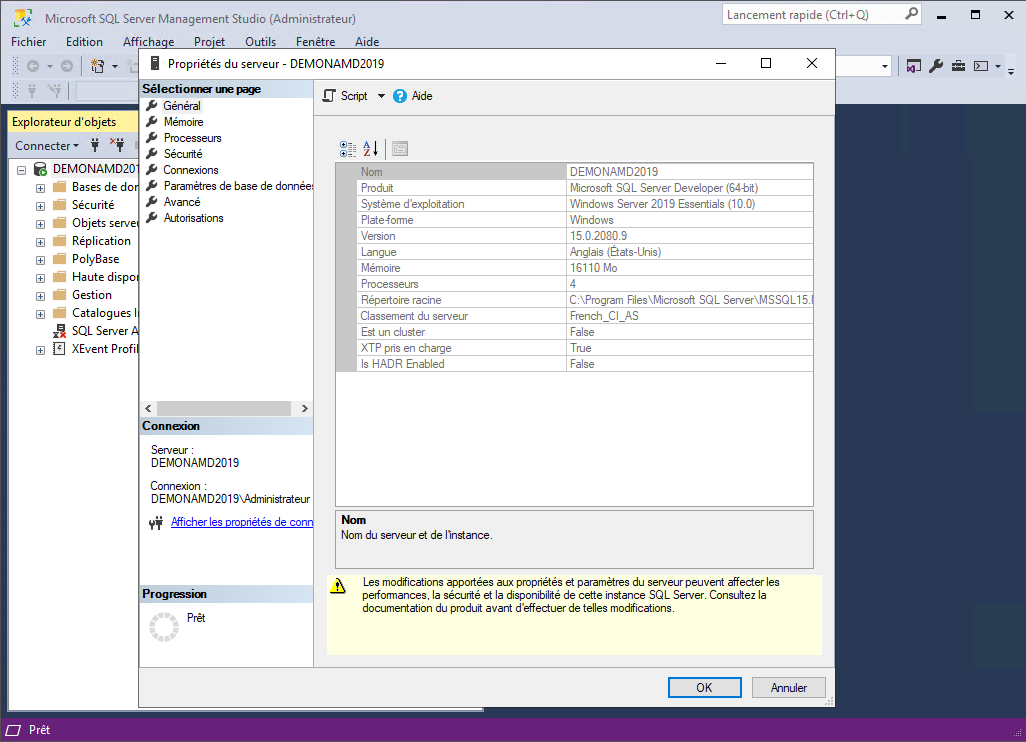Select the Paramètres de base de données page

tap(238, 186)
